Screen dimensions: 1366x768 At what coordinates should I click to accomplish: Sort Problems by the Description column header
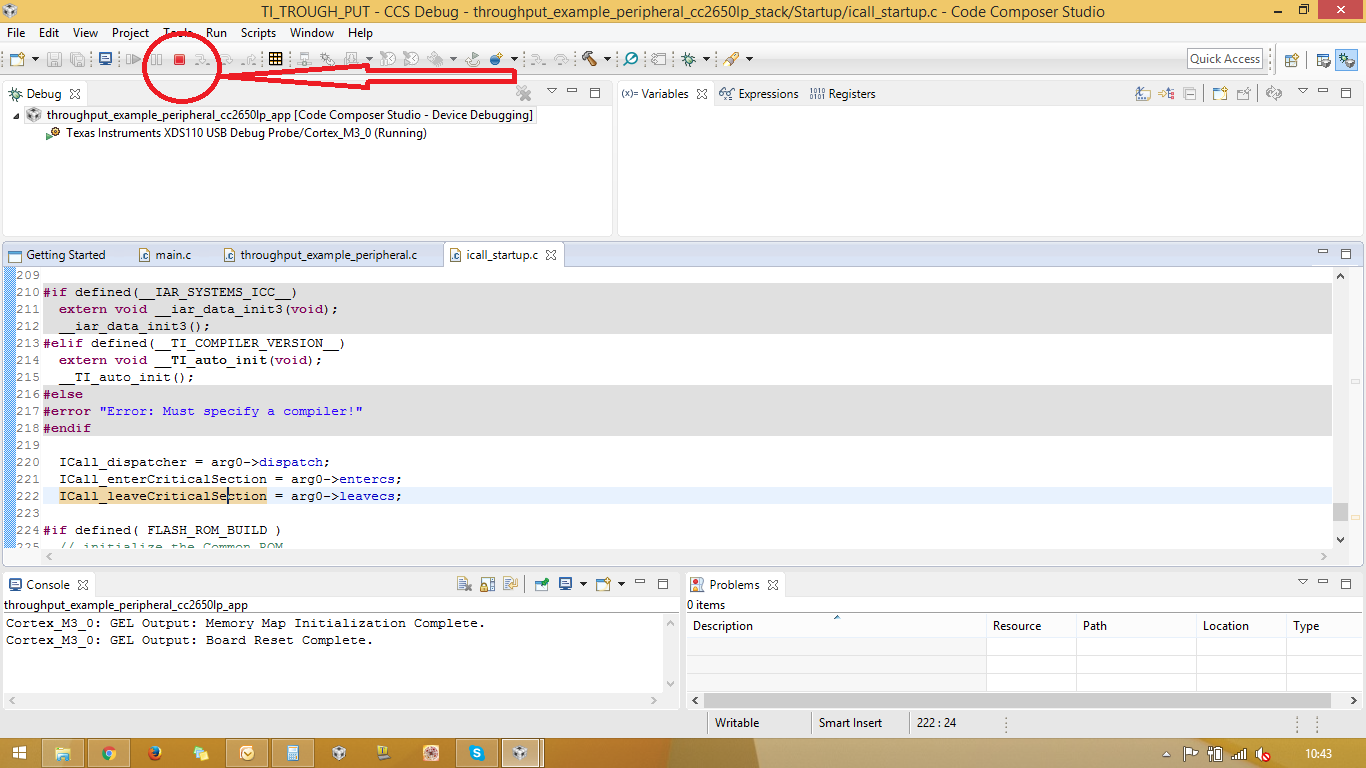coord(836,626)
